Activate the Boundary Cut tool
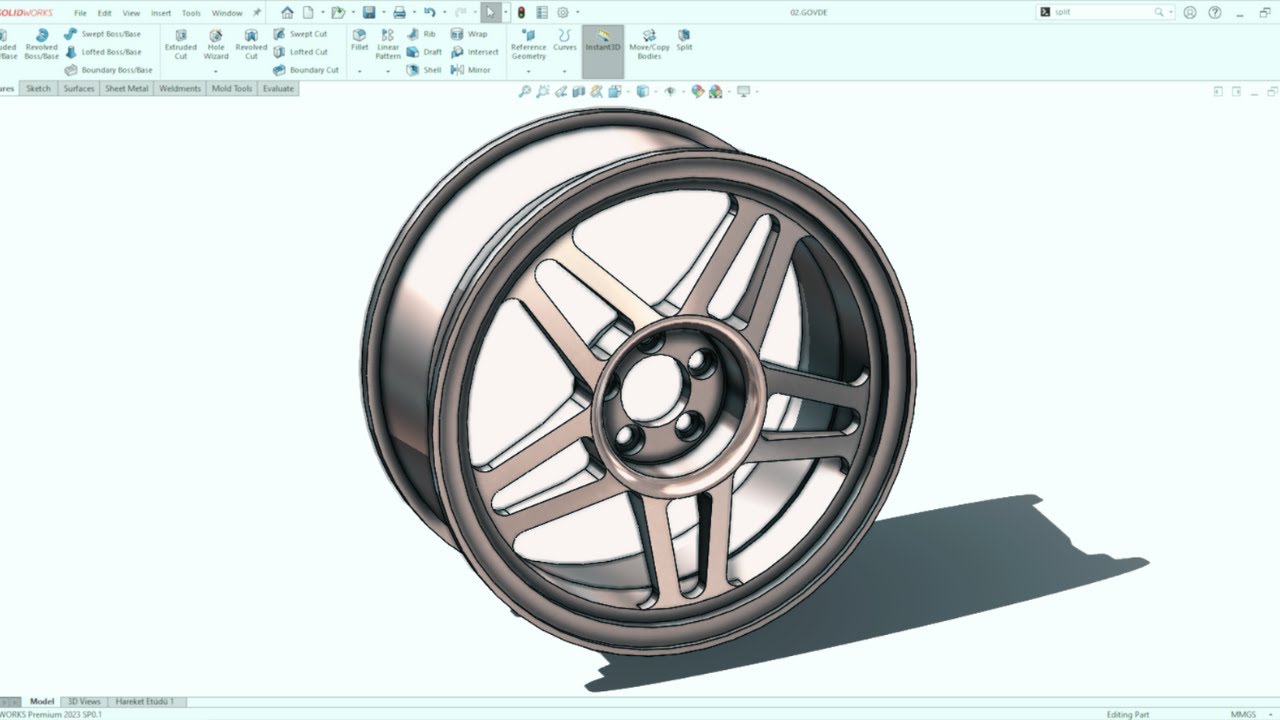 (x=306, y=70)
